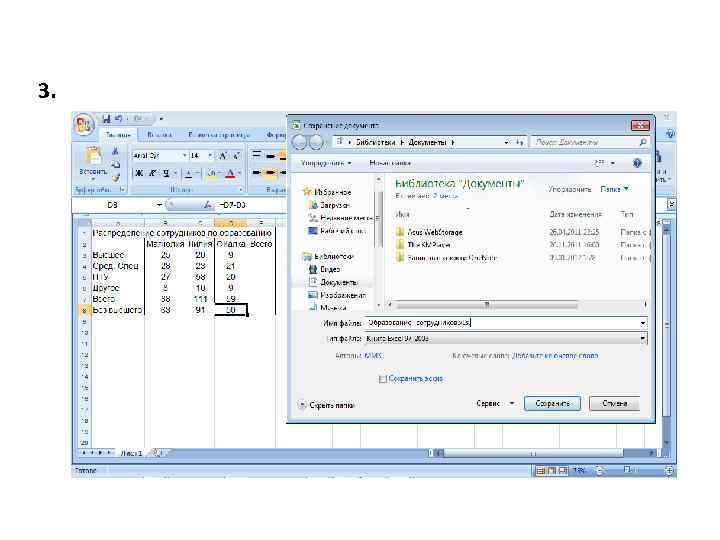Click the increase font size icon

[223, 156]
